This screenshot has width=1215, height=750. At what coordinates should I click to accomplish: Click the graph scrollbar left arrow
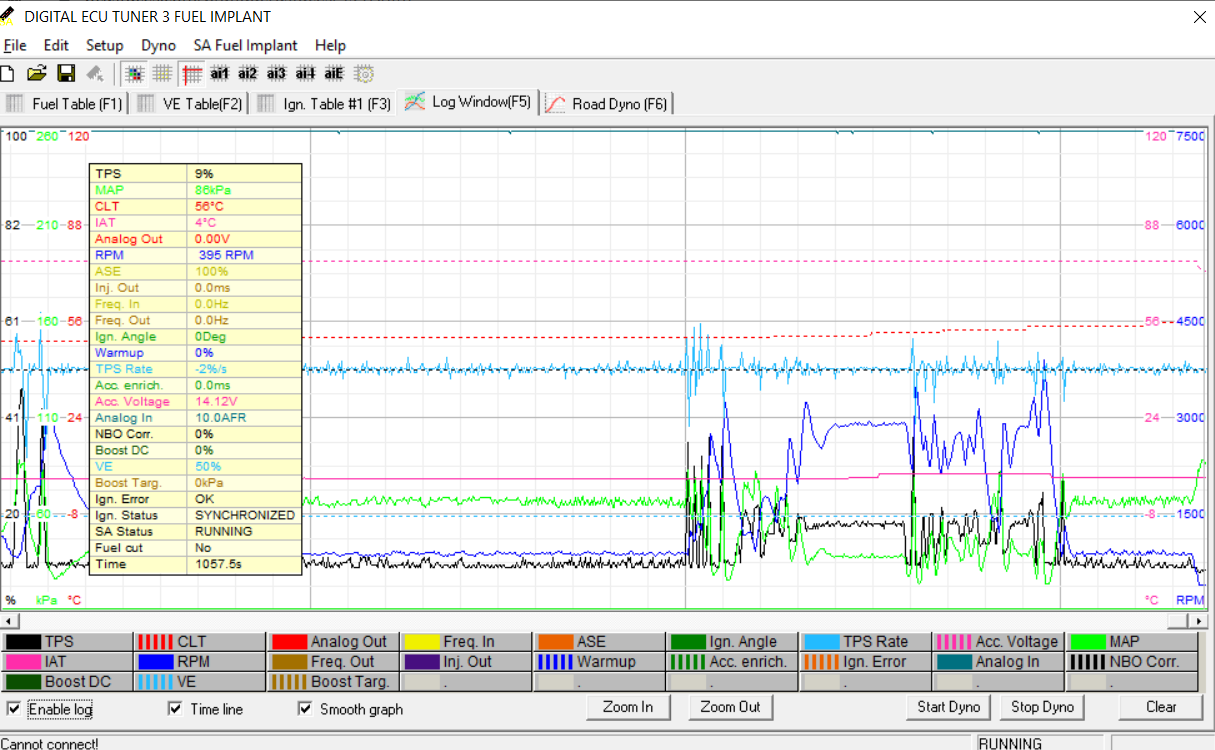[9, 621]
